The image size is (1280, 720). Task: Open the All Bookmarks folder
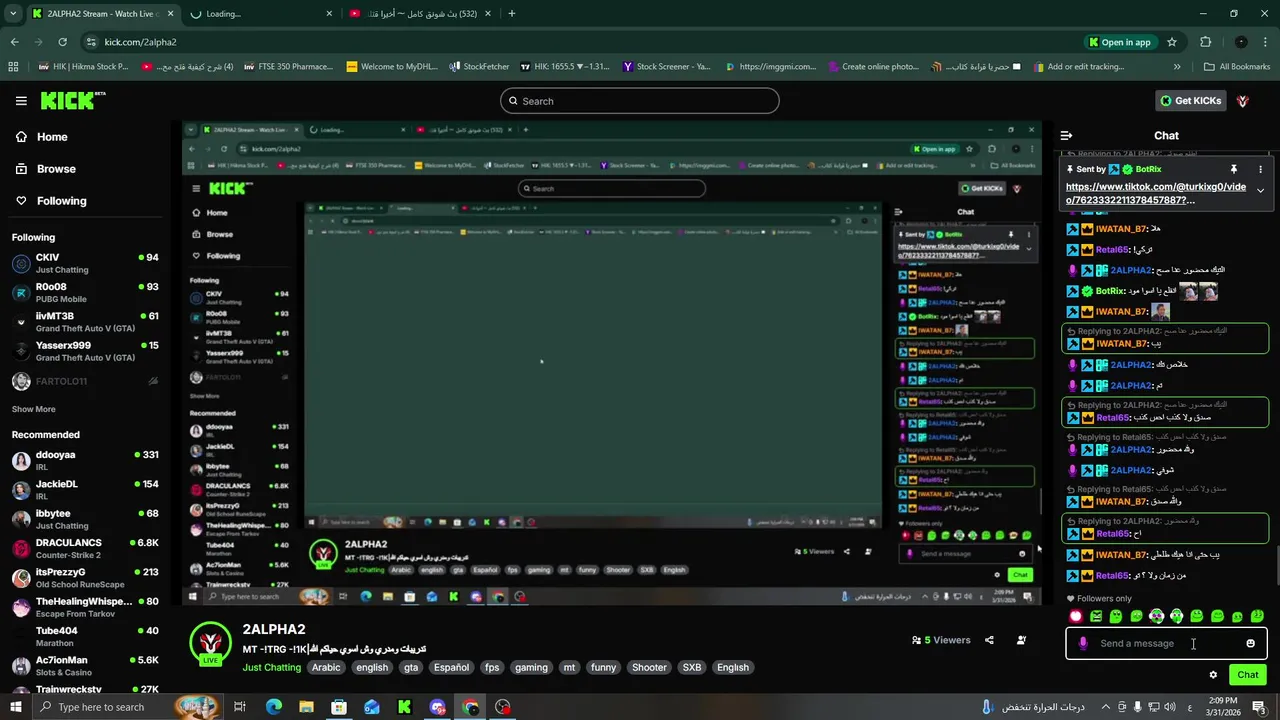(1236, 67)
